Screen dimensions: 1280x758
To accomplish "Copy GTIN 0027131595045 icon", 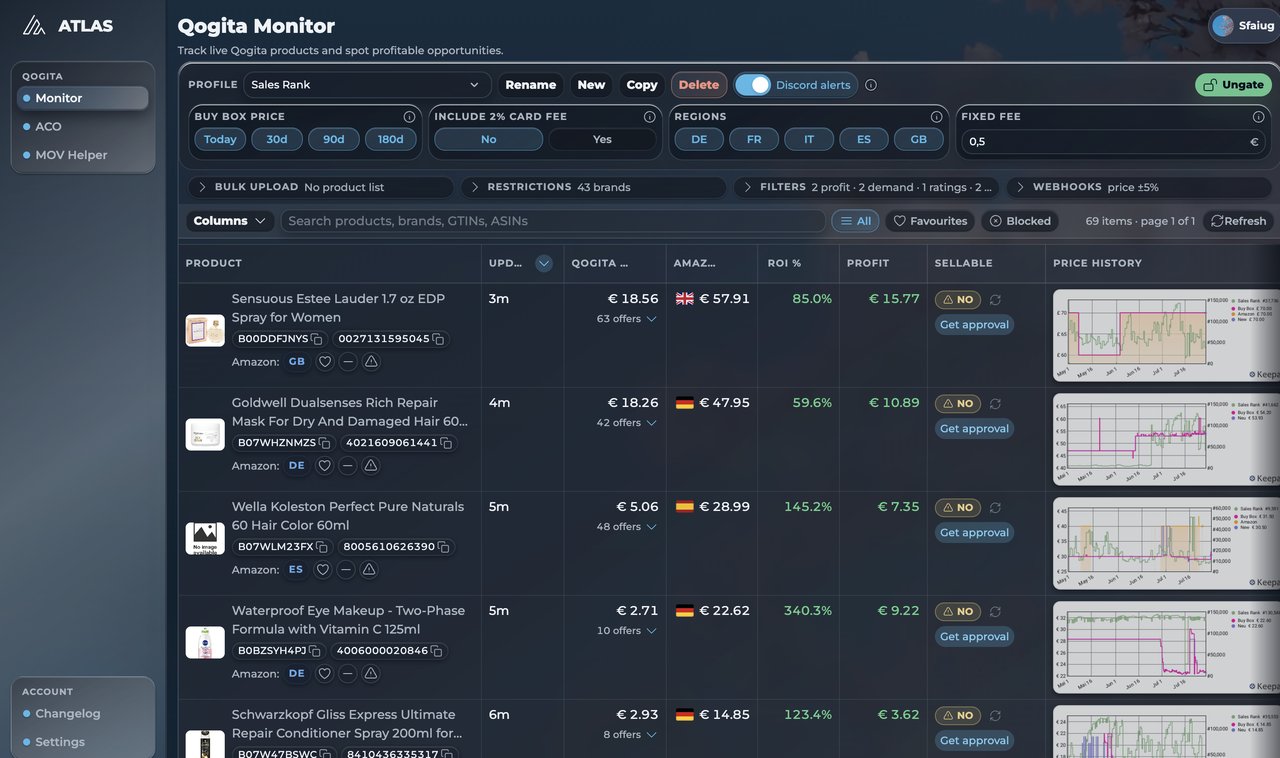I will 438,339.
